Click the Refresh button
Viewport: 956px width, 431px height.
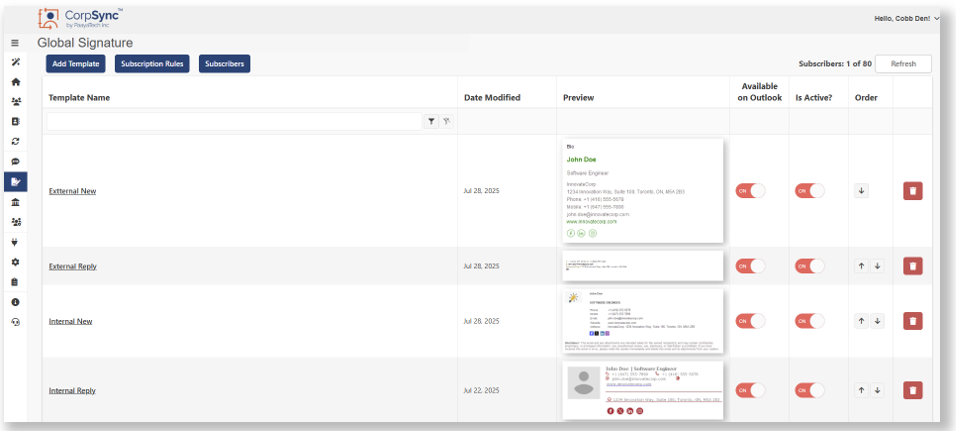coord(904,64)
